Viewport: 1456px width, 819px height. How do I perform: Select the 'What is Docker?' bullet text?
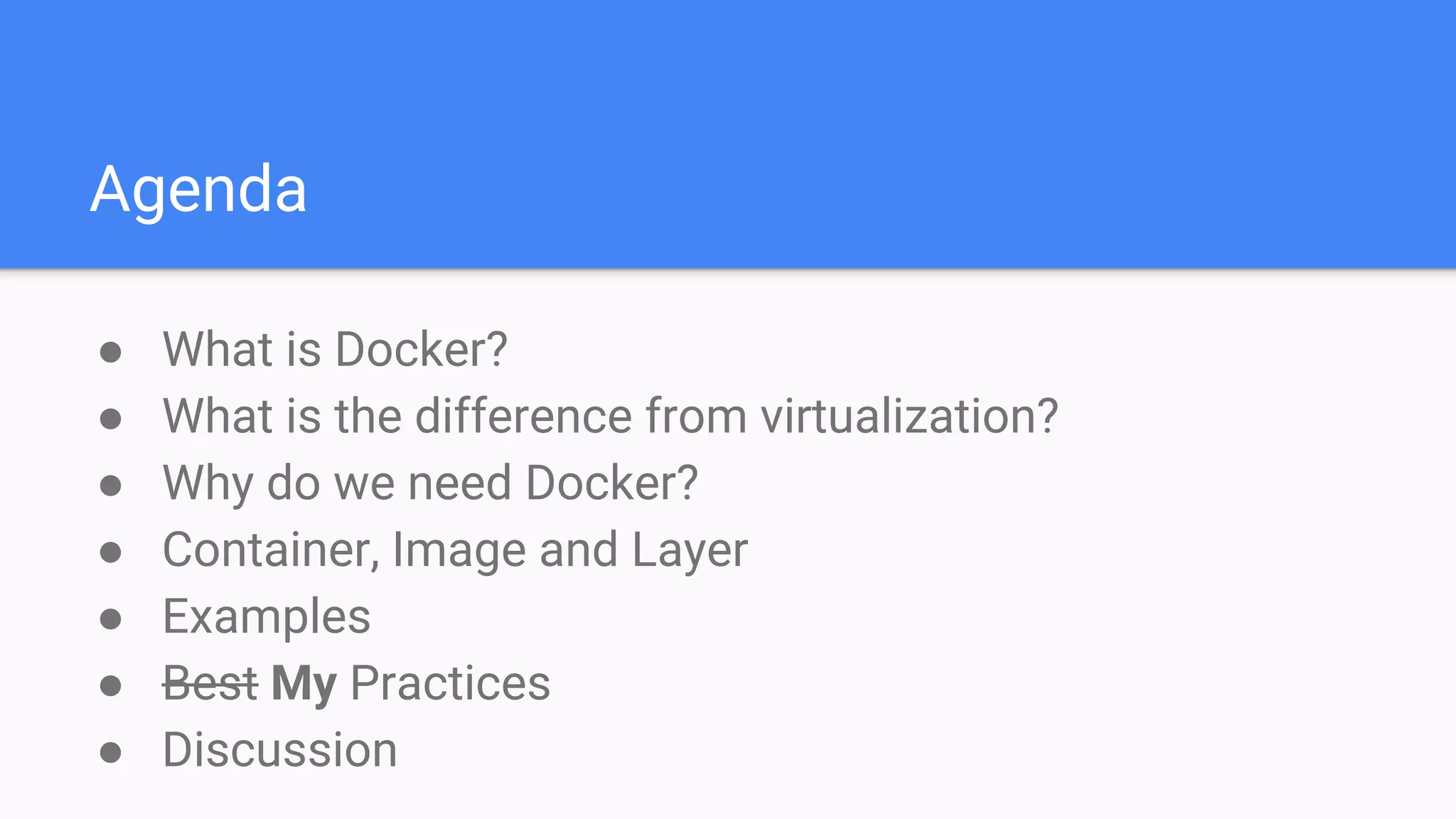pyautogui.click(x=335, y=349)
